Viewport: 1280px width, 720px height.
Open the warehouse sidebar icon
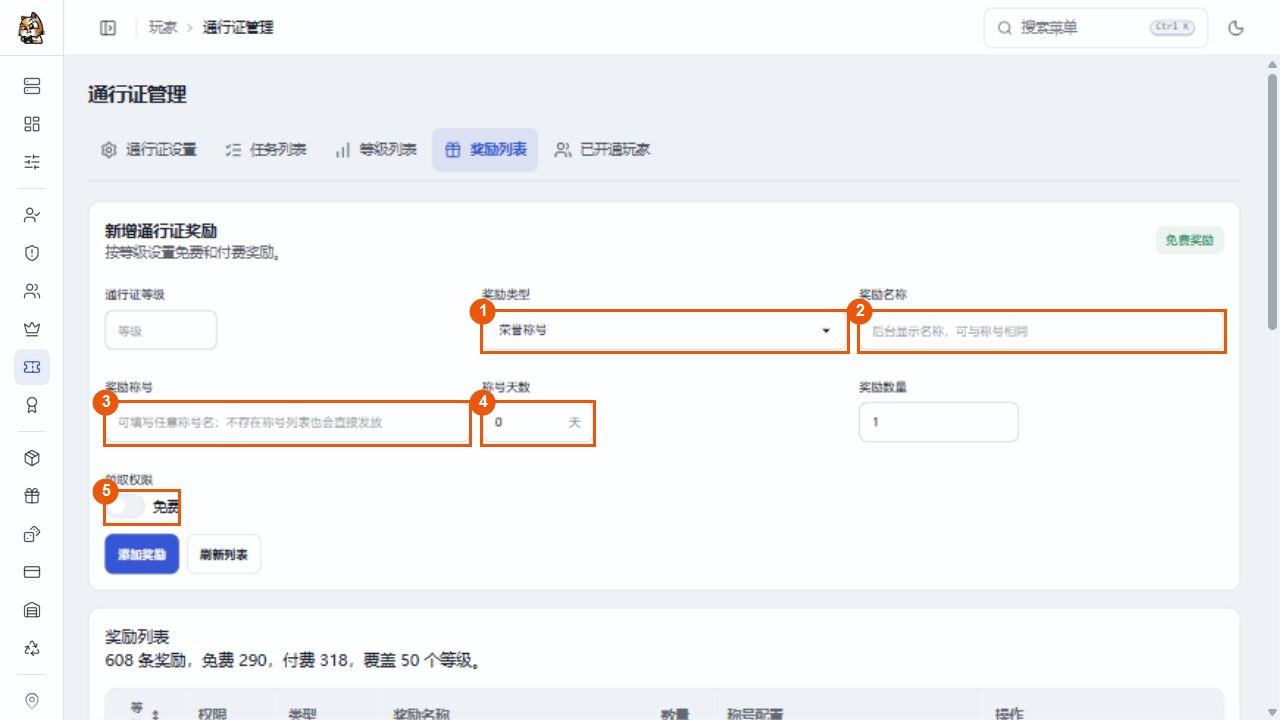click(x=32, y=610)
